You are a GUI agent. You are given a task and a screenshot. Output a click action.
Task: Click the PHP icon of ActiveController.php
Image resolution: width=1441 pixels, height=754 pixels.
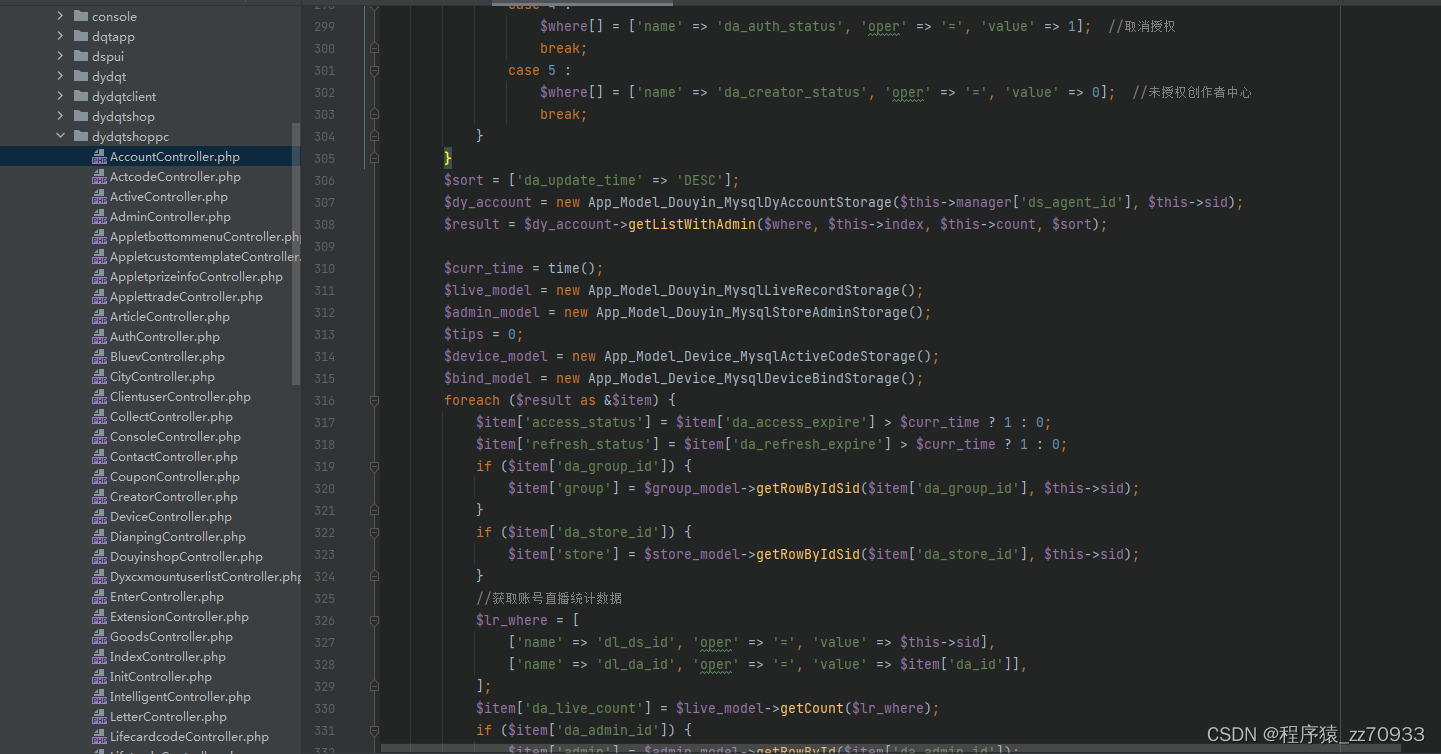99,196
